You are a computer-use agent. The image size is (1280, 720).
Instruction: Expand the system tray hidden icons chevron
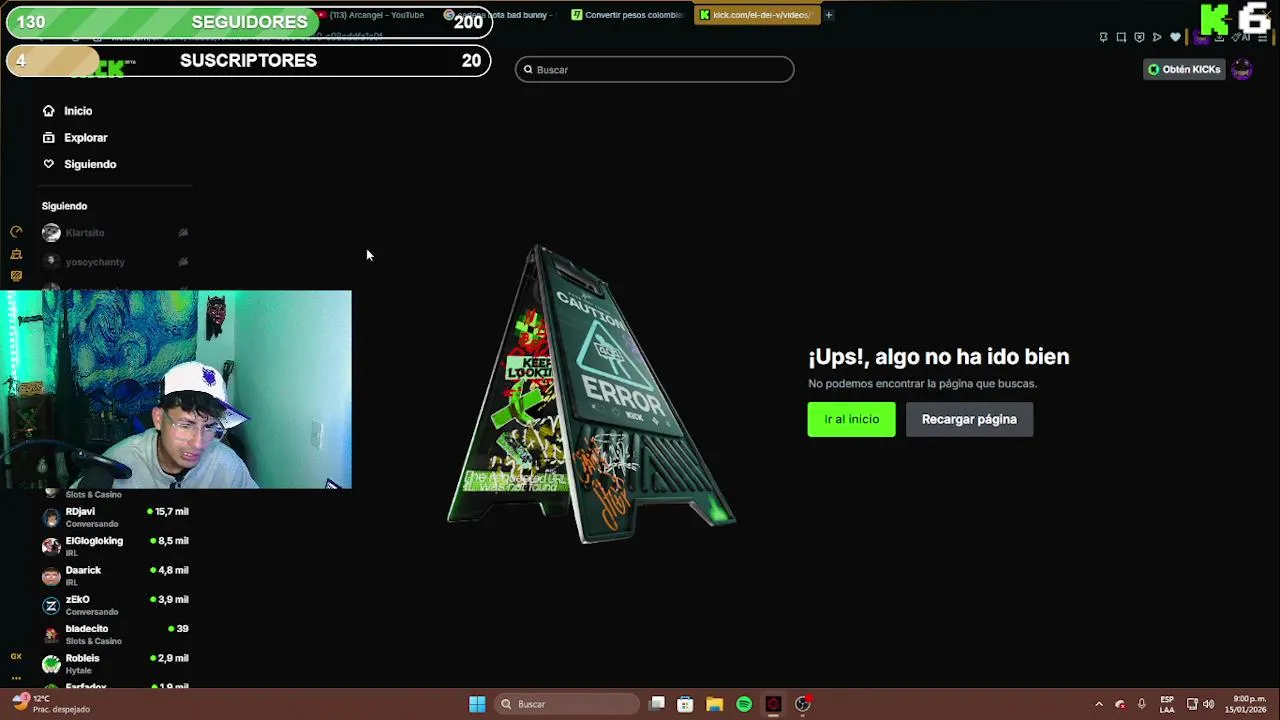point(1099,704)
